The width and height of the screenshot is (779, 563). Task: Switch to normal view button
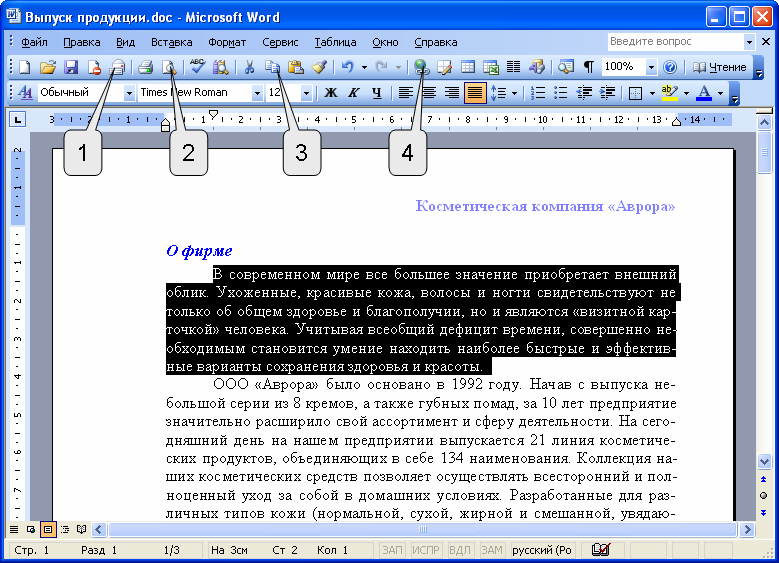pyautogui.click(x=14, y=530)
